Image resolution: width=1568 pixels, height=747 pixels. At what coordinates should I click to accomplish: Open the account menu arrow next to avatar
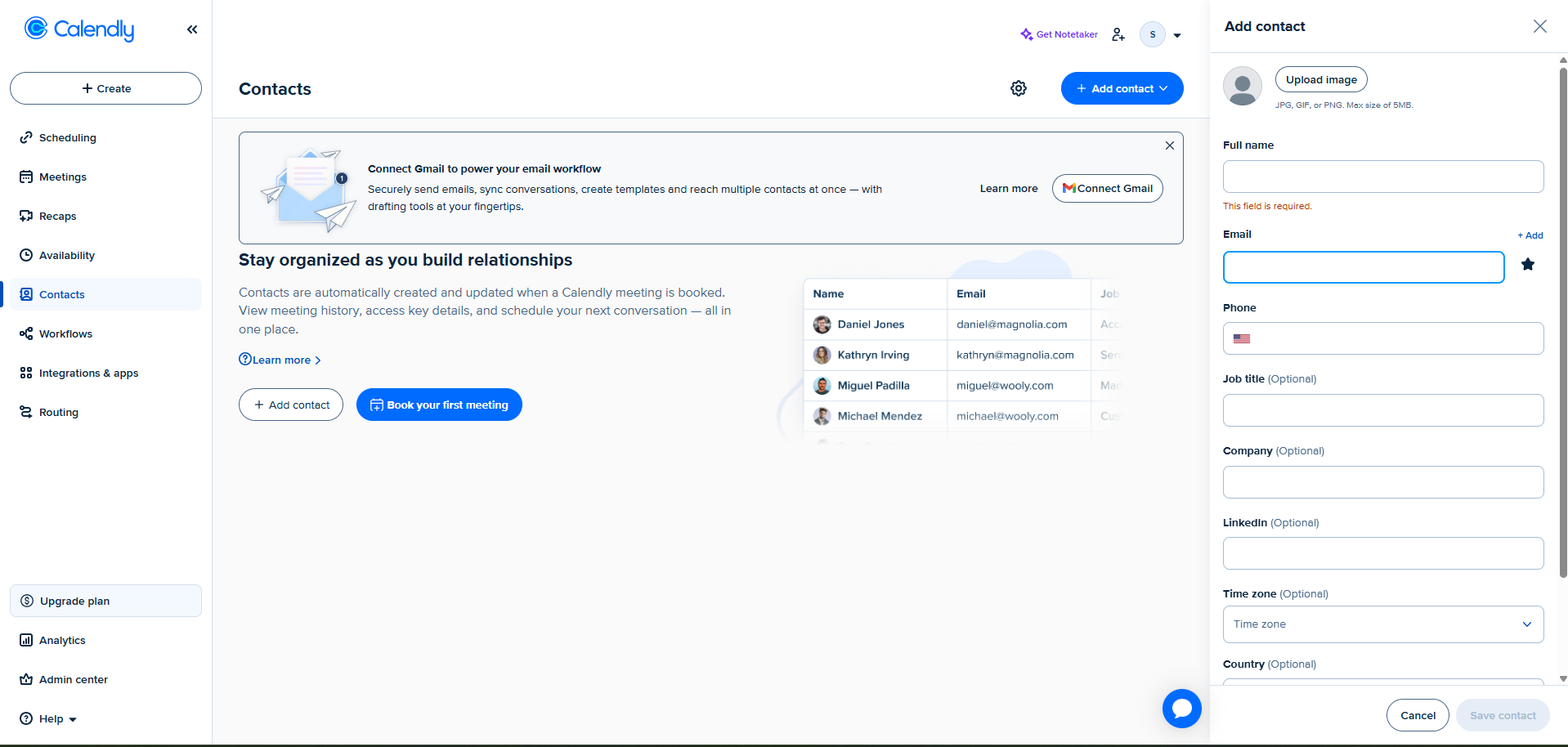point(1177,35)
